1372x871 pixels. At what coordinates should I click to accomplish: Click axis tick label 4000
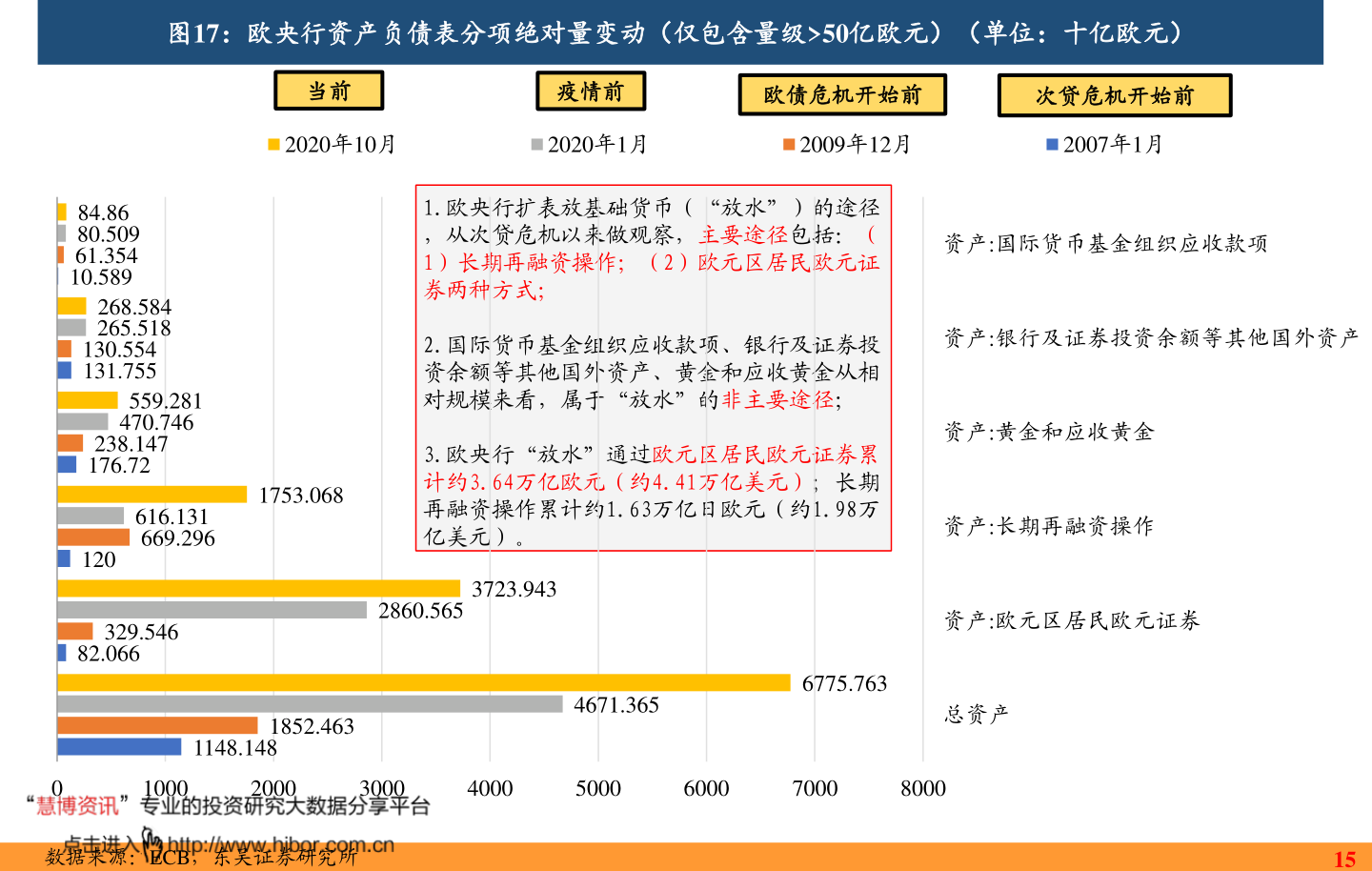pyautogui.click(x=491, y=788)
